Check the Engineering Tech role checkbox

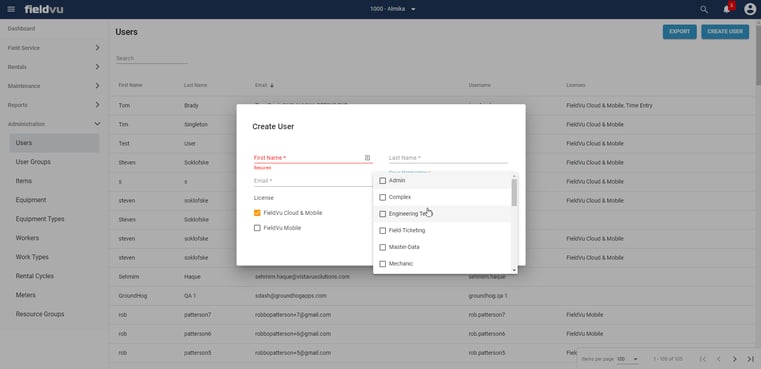click(382, 214)
